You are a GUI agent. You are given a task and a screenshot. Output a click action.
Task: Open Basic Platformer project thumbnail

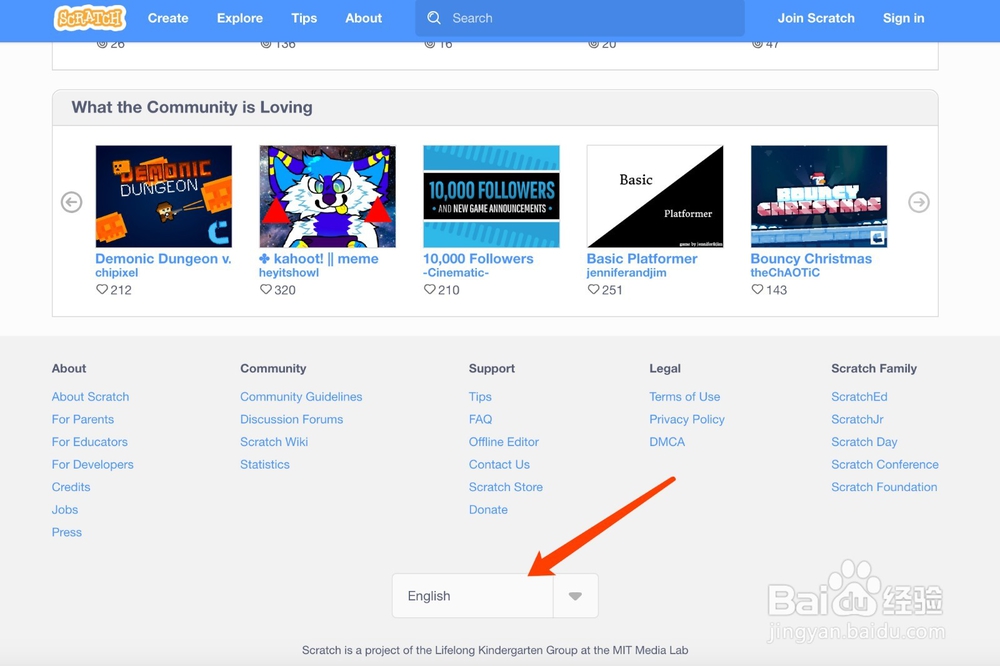(x=655, y=196)
